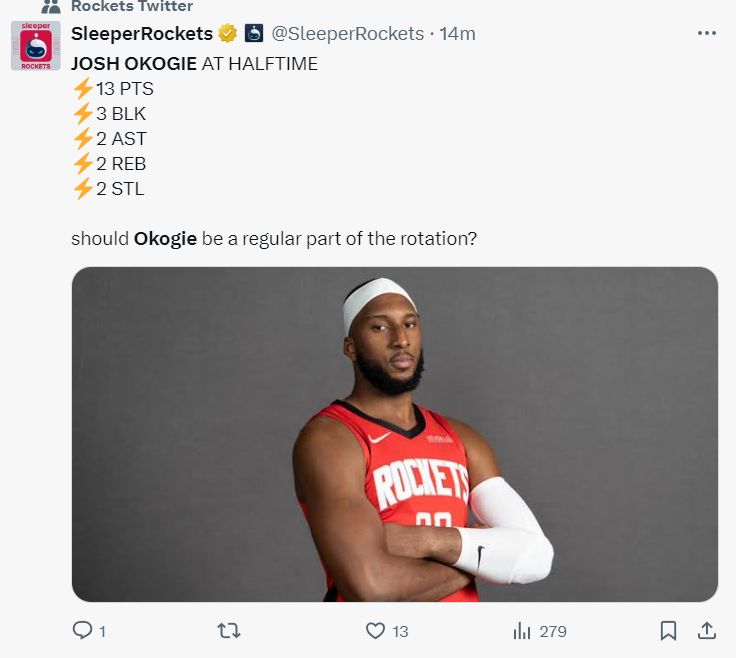The width and height of the screenshot is (736, 658).
Task: Bookmark this tweet
Action: click(668, 631)
